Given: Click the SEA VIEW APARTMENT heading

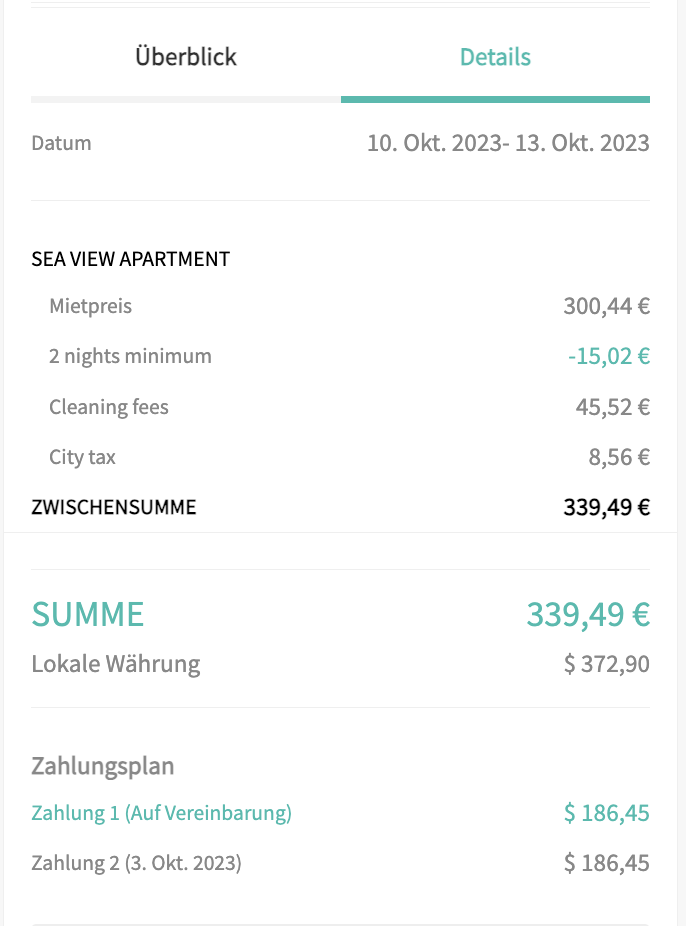Looking at the screenshot, I should pos(131,259).
